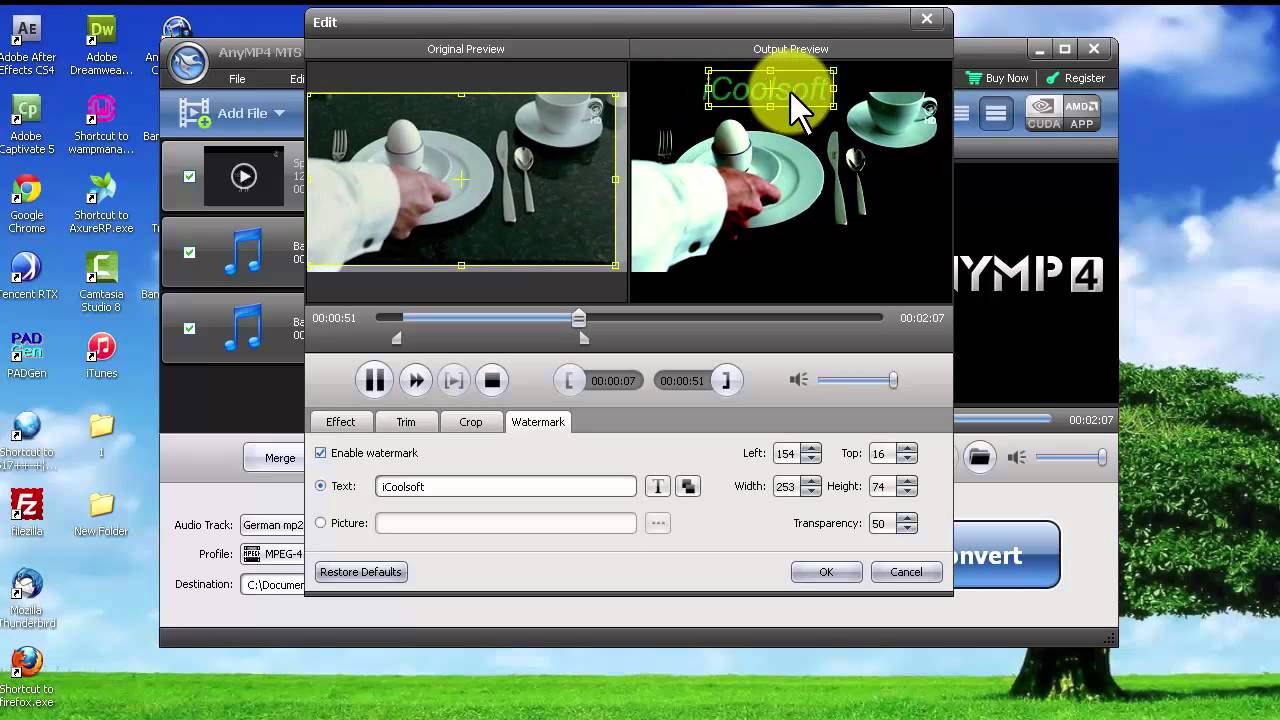Click the Restore Defaults button
The width and height of the screenshot is (1280, 720).
pos(361,572)
